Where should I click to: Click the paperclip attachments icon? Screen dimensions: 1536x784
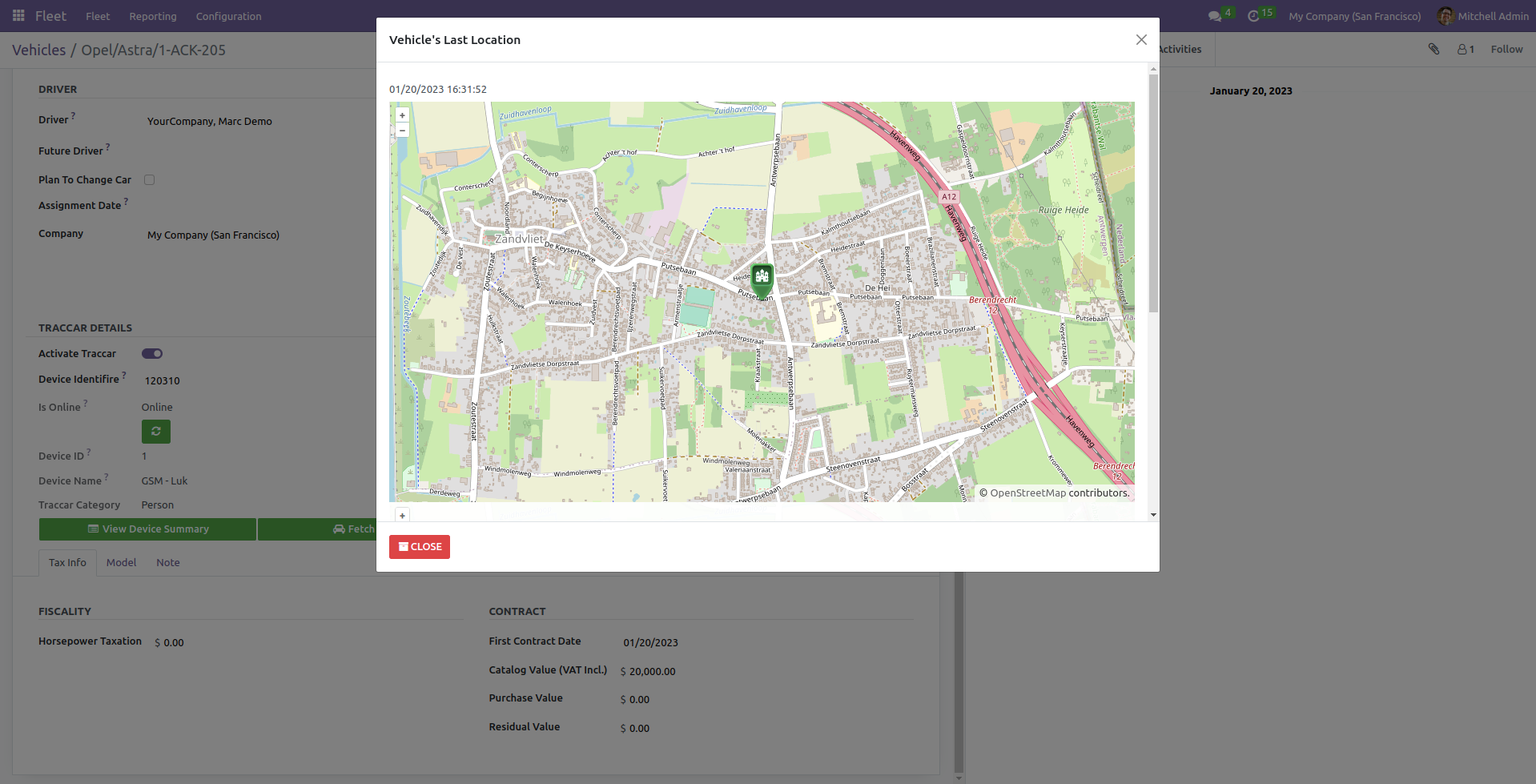pyautogui.click(x=1433, y=50)
